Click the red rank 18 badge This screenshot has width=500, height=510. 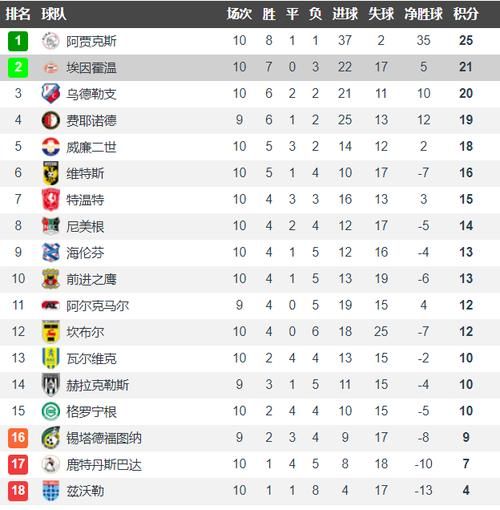pyautogui.click(x=18, y=490)
